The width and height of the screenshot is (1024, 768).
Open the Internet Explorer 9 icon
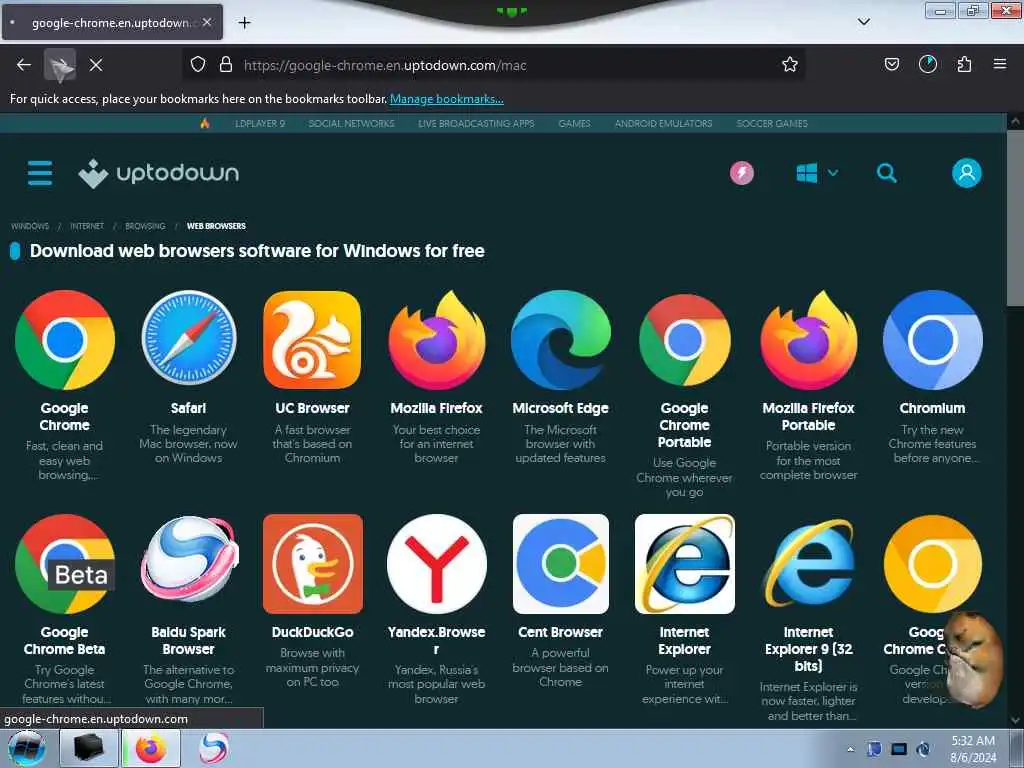[808, 563]
